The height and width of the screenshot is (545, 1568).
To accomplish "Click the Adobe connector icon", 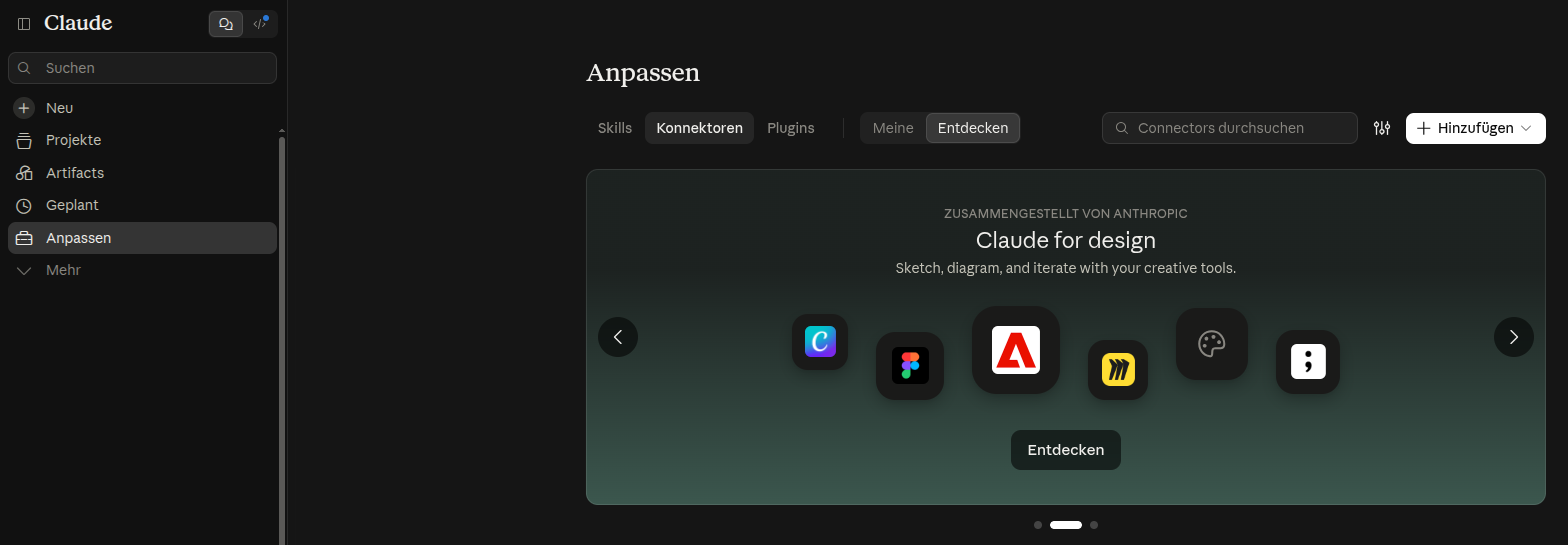I will point(1016,350).
